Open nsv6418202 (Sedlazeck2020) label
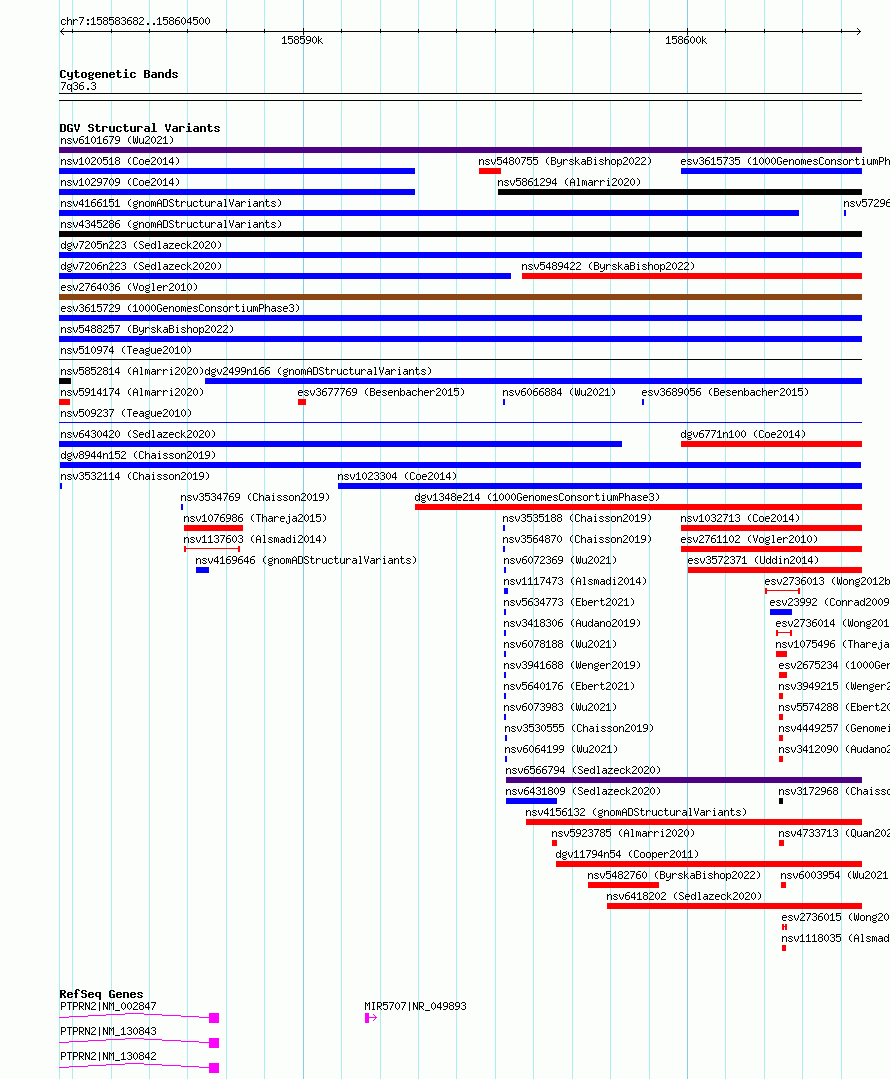This screenshot has width=890, height=1079. (684, 896)
